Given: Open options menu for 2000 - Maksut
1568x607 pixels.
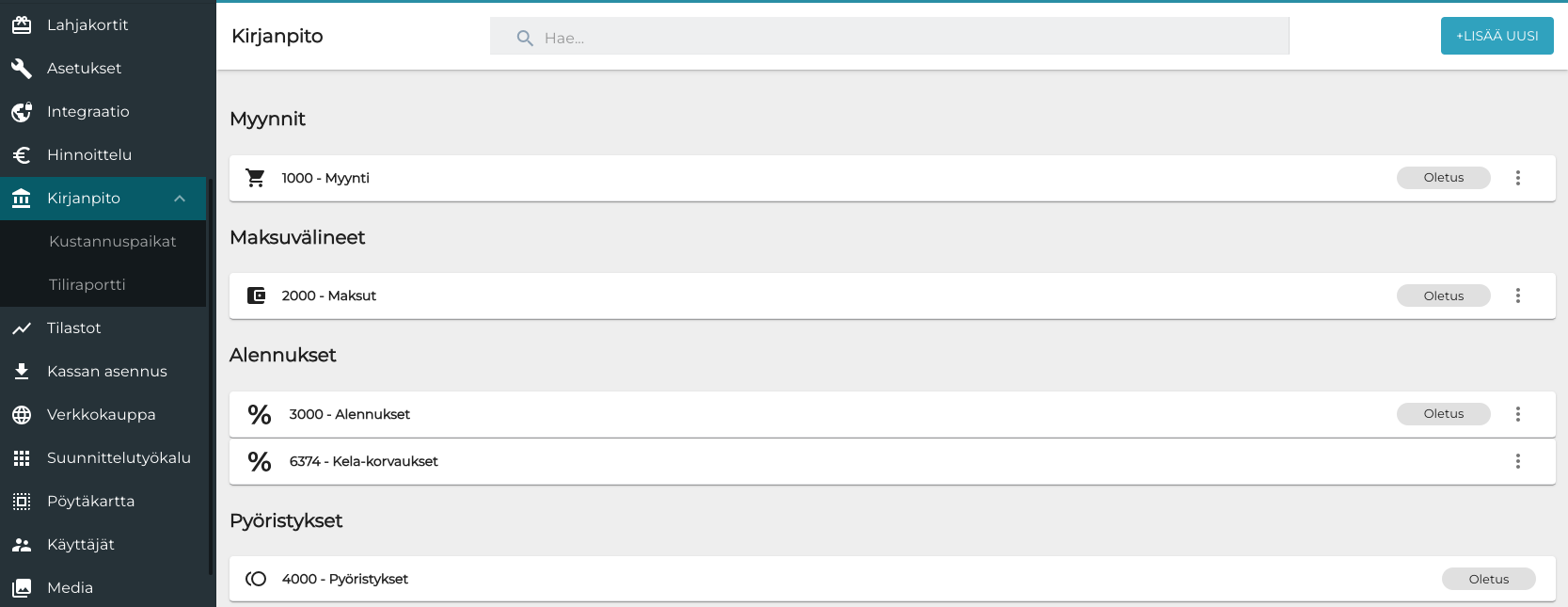Looking at the screenshot, I should [1517, 296].
